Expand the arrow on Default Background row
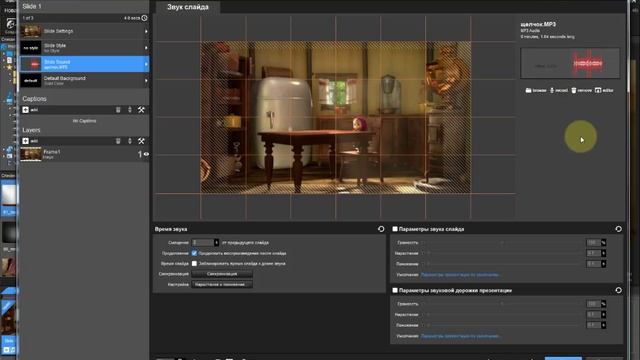The image size is (640, 360). tap(146, 81)
